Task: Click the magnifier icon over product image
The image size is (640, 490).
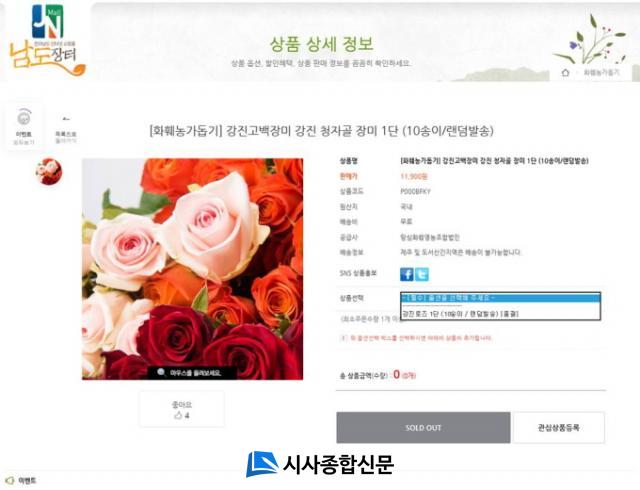Action: pyautogui.click(x=161, y=372)
